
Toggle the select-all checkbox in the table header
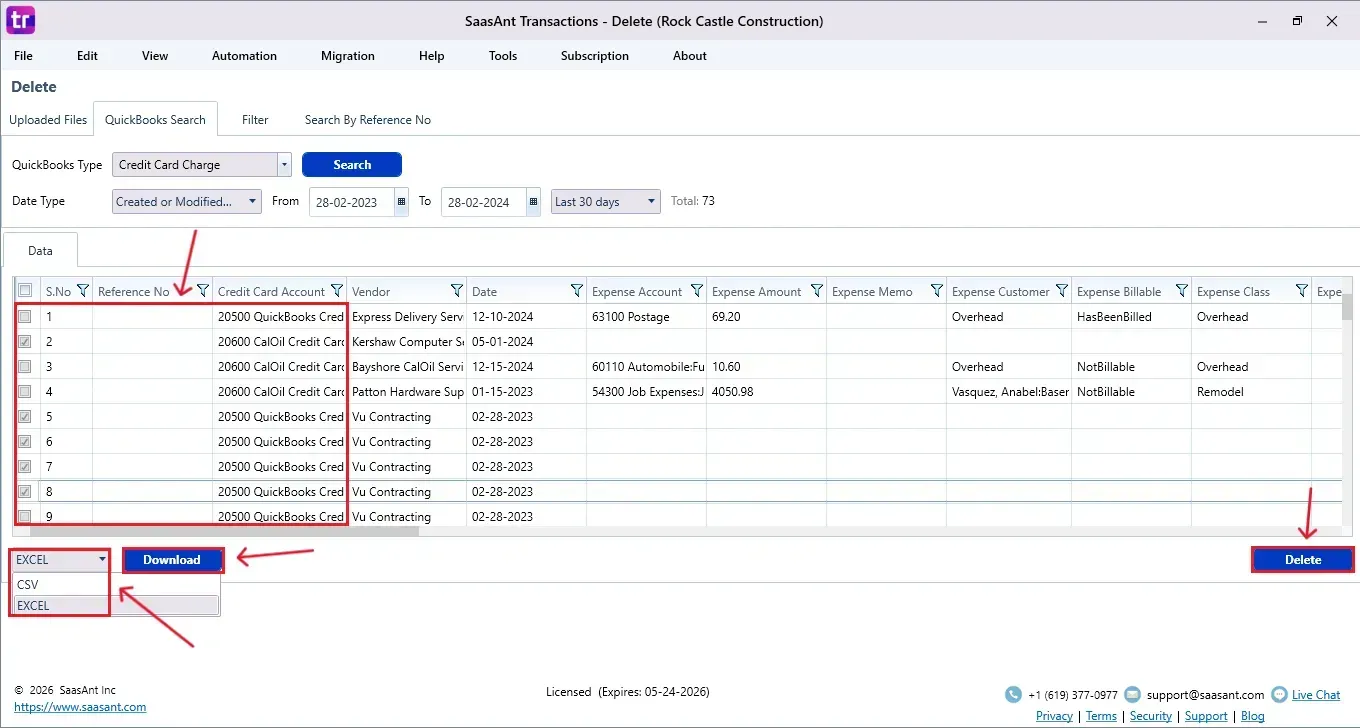tap(25, 291)
